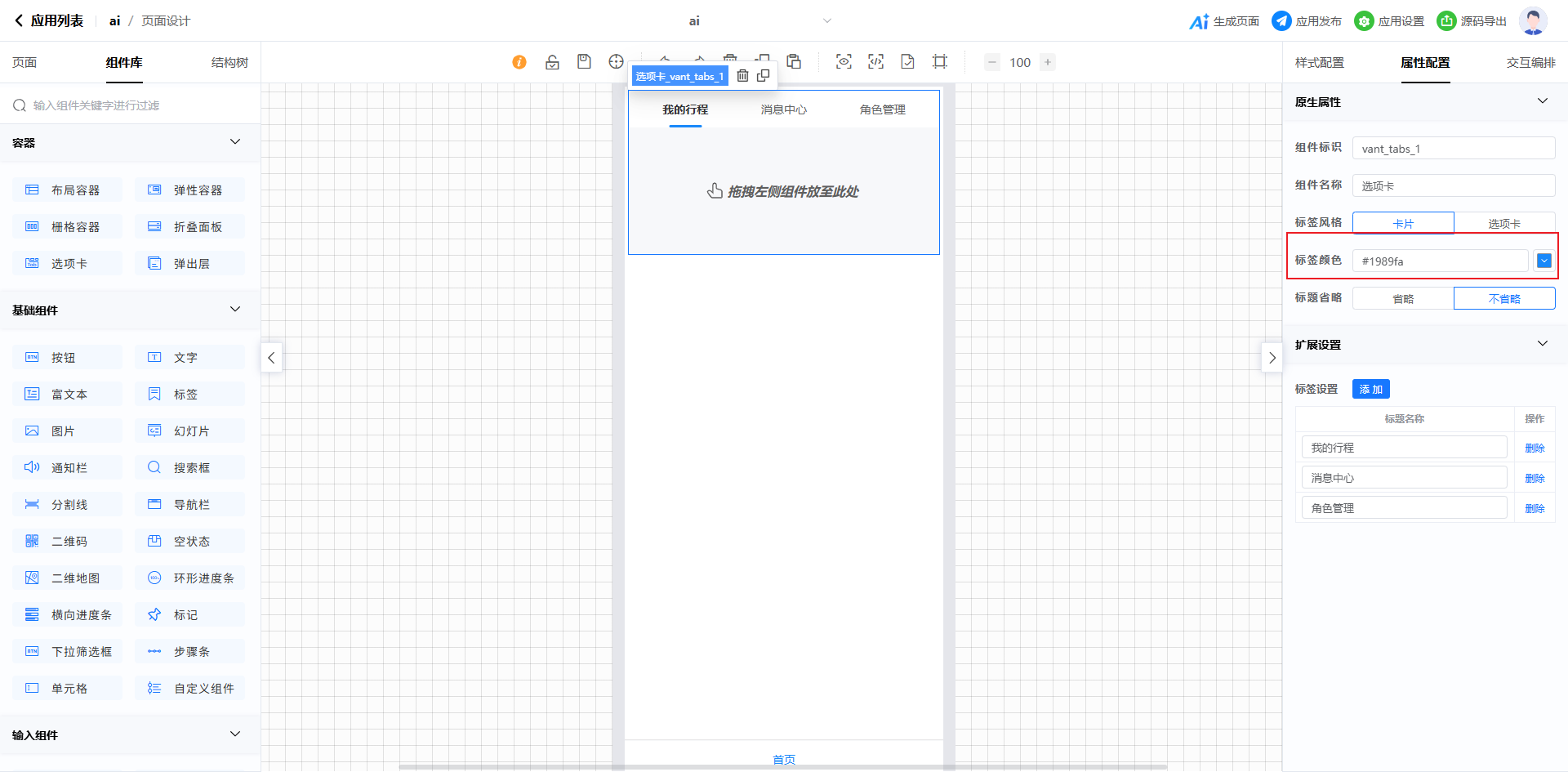Click the preview eye icon in toolbar
Image resolution: width=1568 pixels, height=772 pixels.
844,62
